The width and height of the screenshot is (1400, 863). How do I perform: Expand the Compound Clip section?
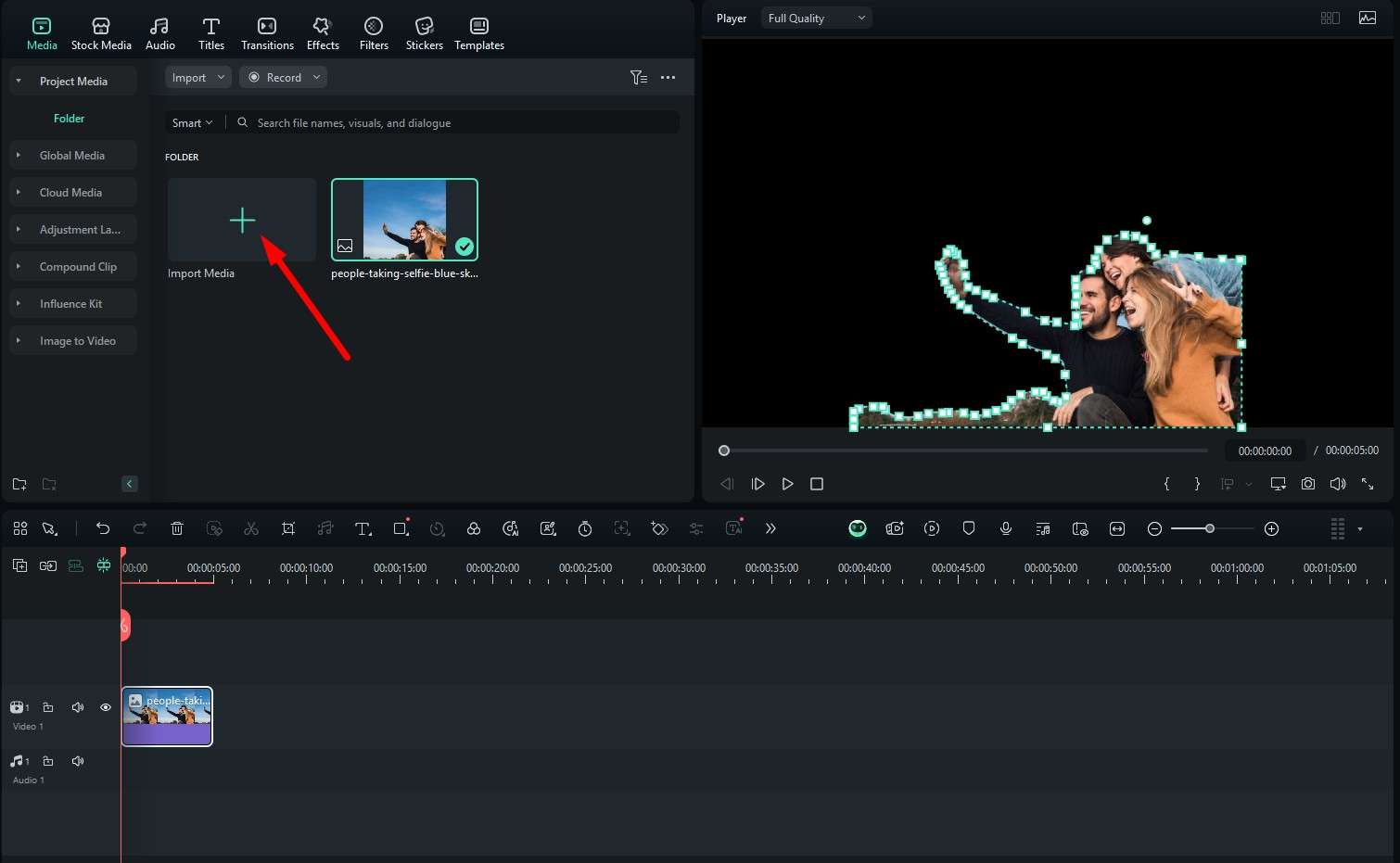pyautogui.click(x=19, y=267)
